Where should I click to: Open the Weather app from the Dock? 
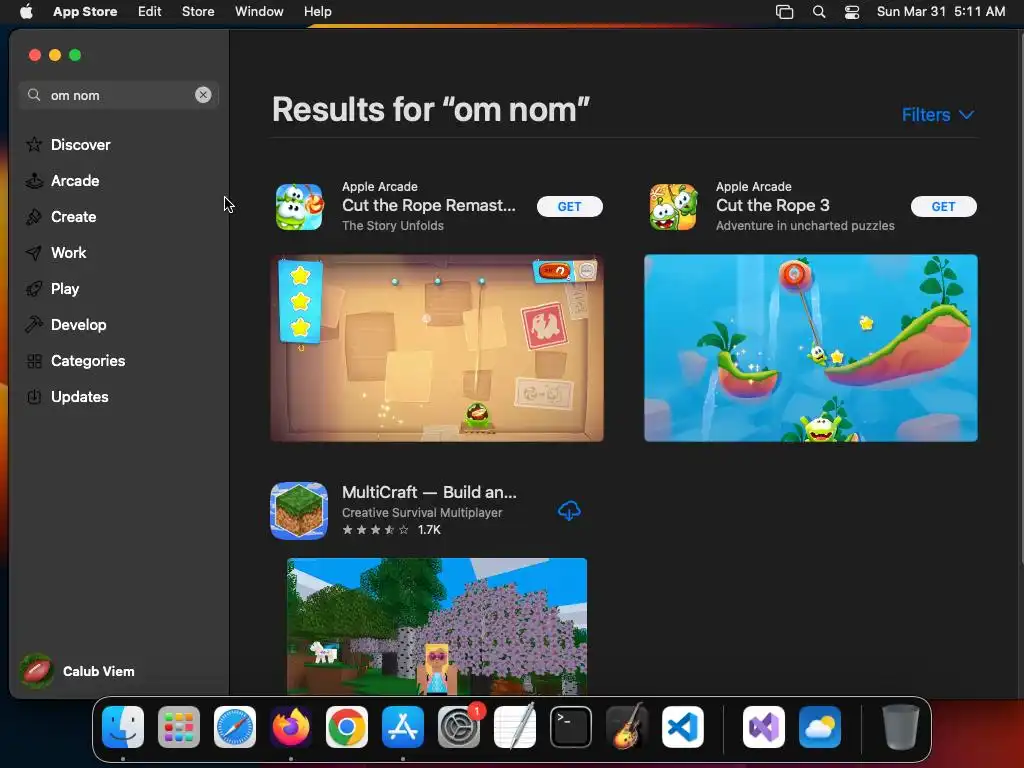click(x=820, y=727)
